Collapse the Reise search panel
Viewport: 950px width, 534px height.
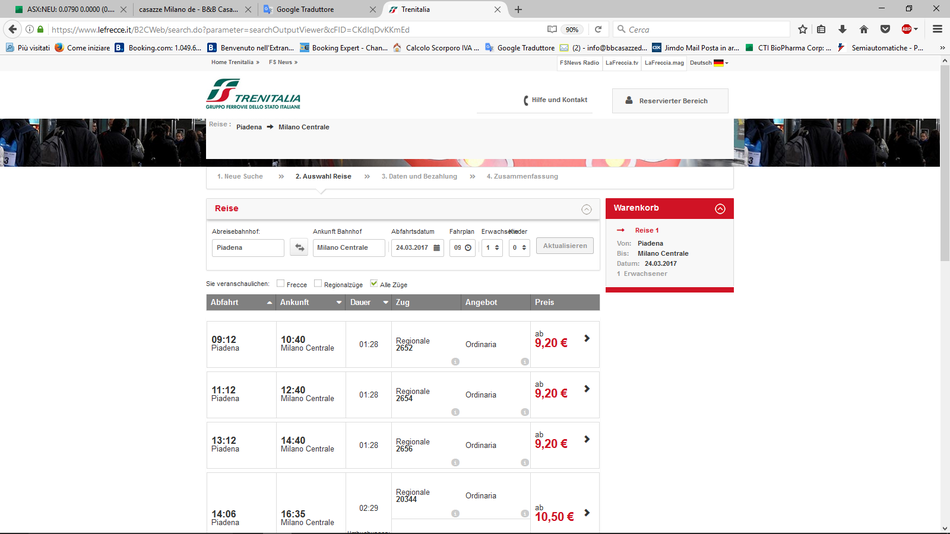586,209
